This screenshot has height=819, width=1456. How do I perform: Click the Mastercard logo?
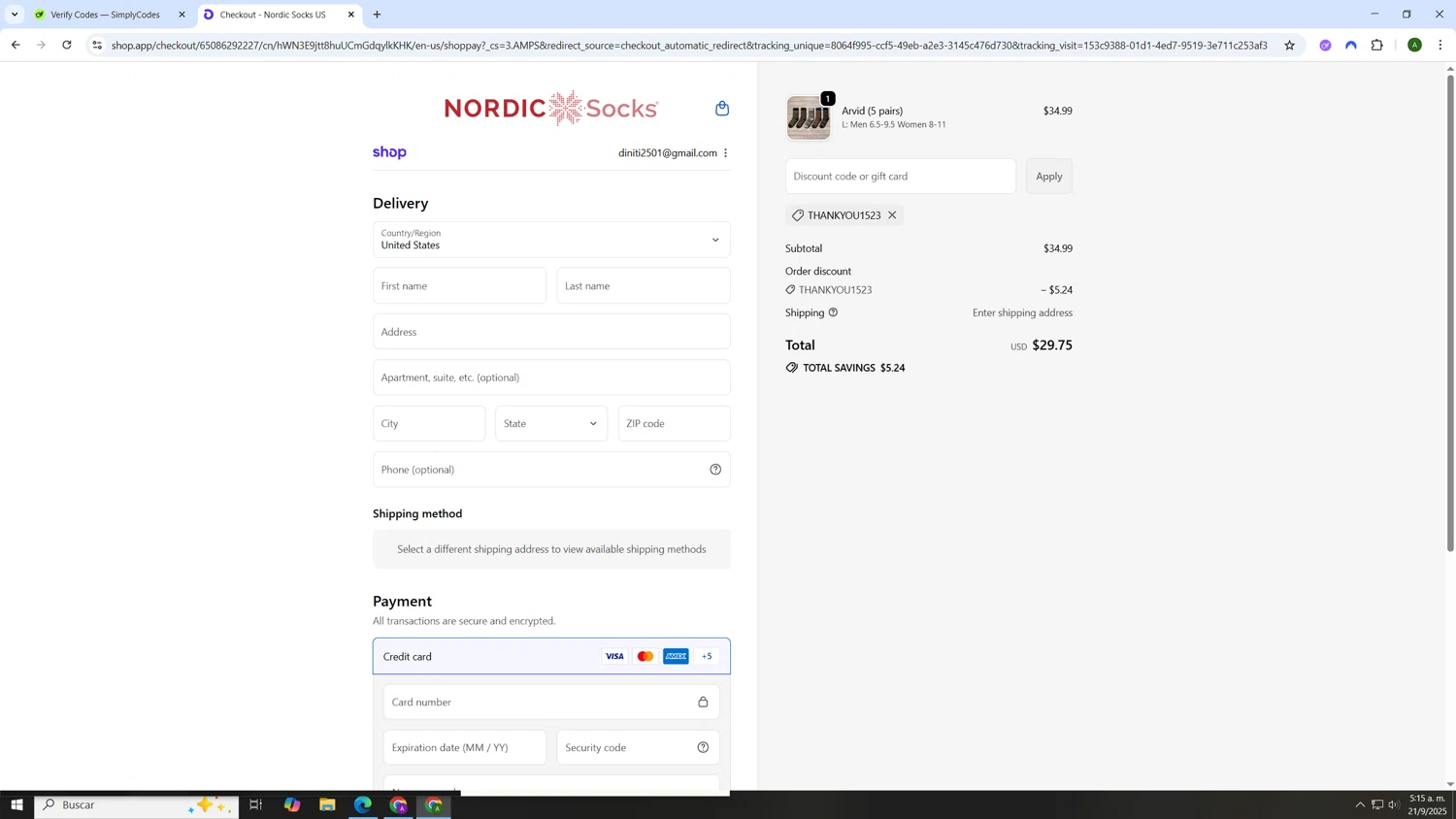tap(645, 656)
